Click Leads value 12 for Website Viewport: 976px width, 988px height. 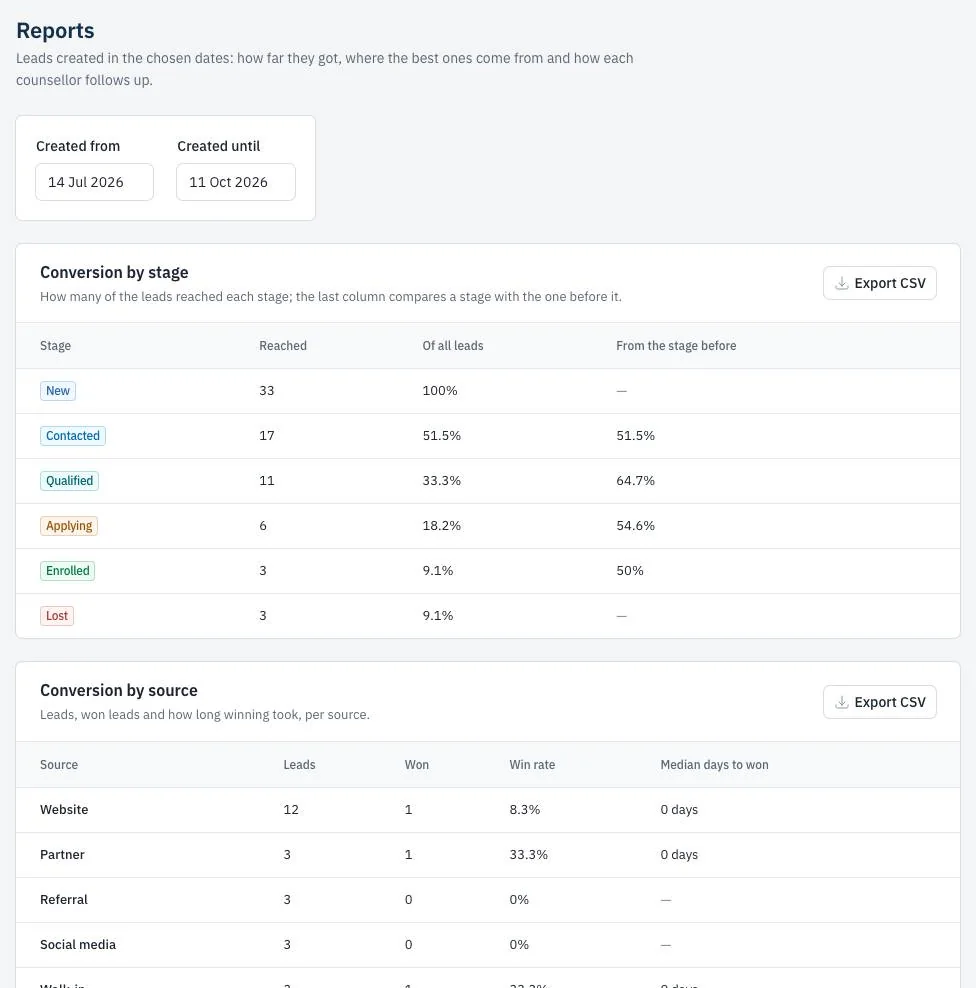click(x=291, y=810)
